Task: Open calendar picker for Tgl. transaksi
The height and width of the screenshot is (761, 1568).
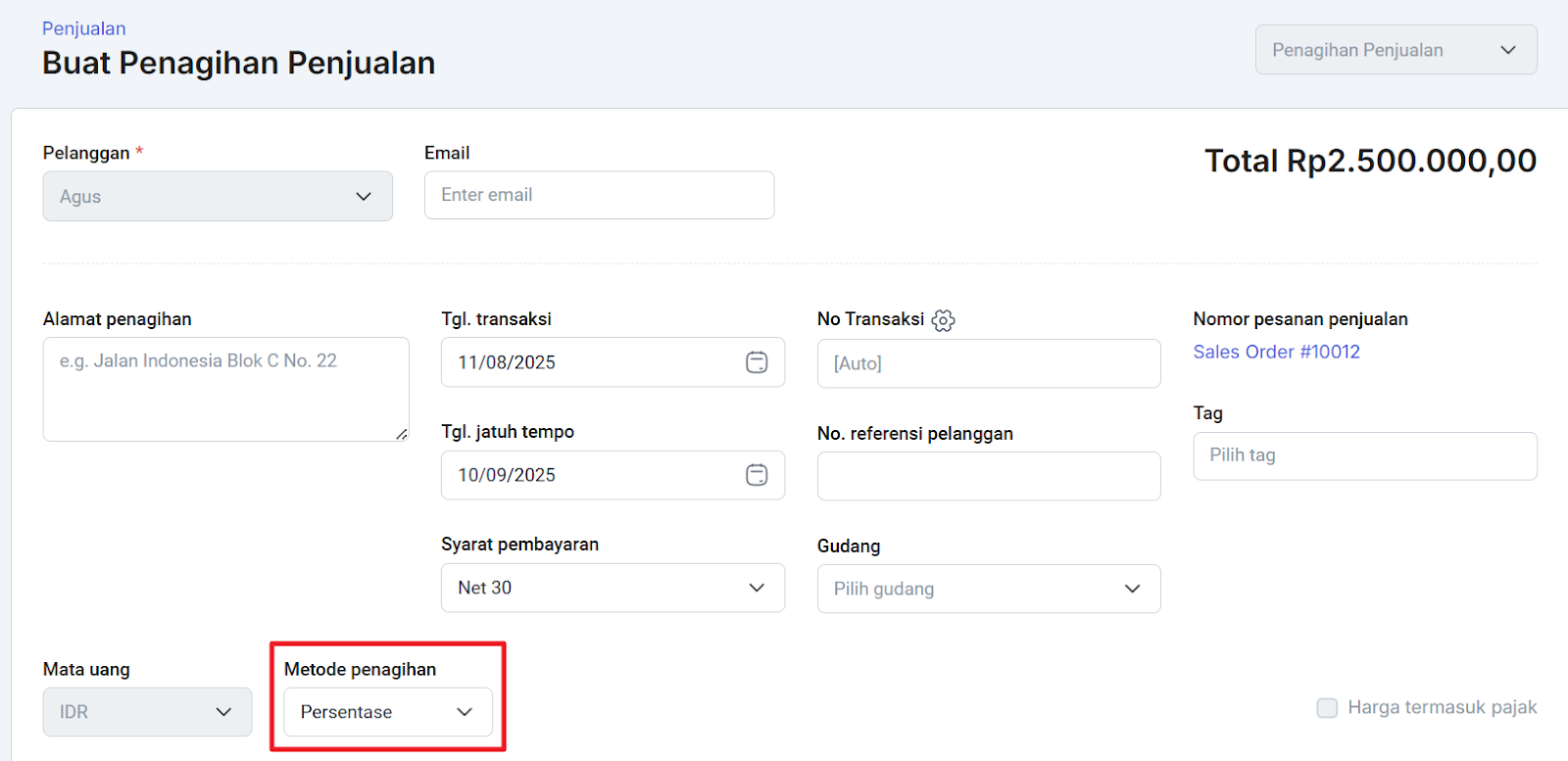Action: coord(757,362)
